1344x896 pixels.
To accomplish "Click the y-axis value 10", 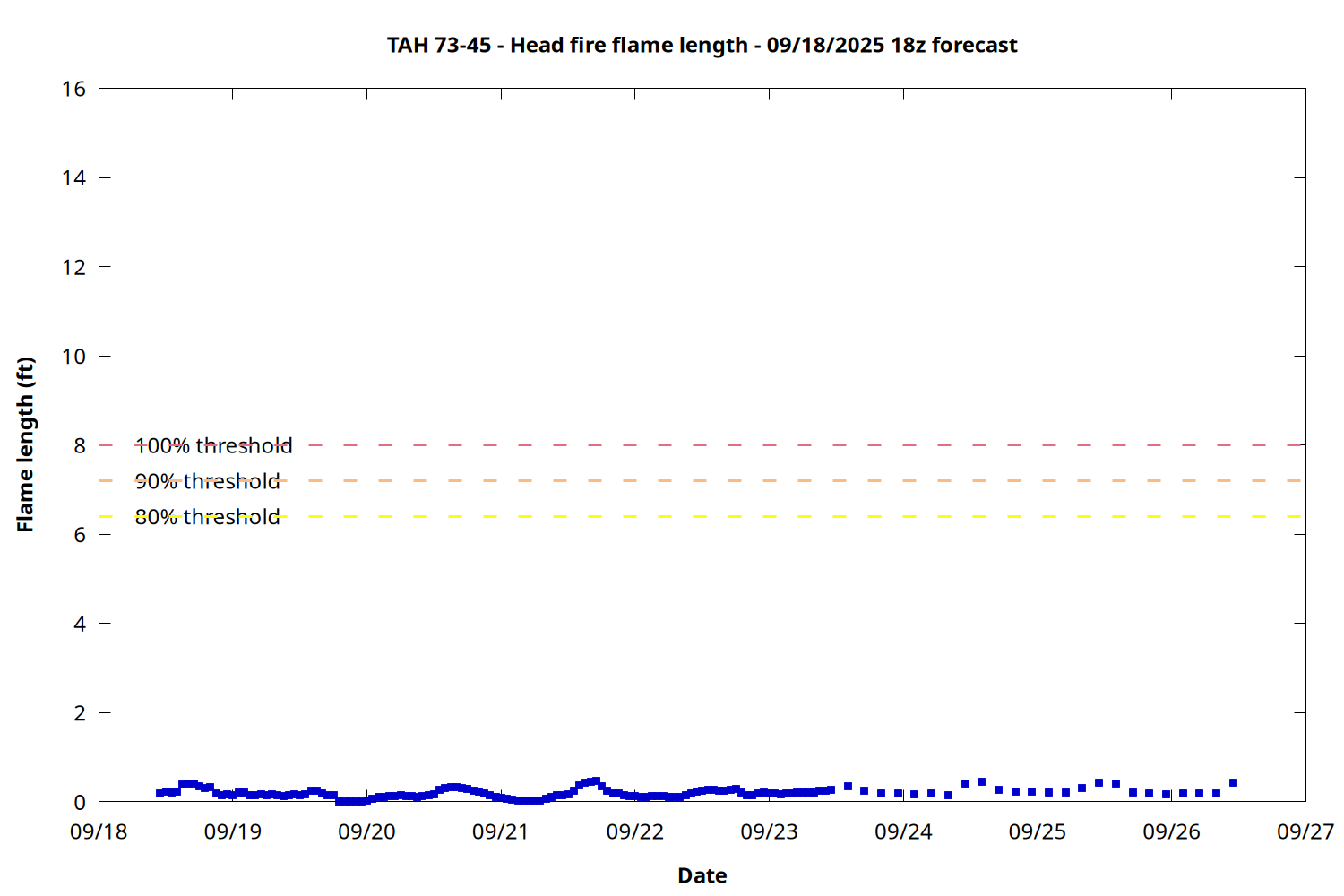I will pos(73,356).
